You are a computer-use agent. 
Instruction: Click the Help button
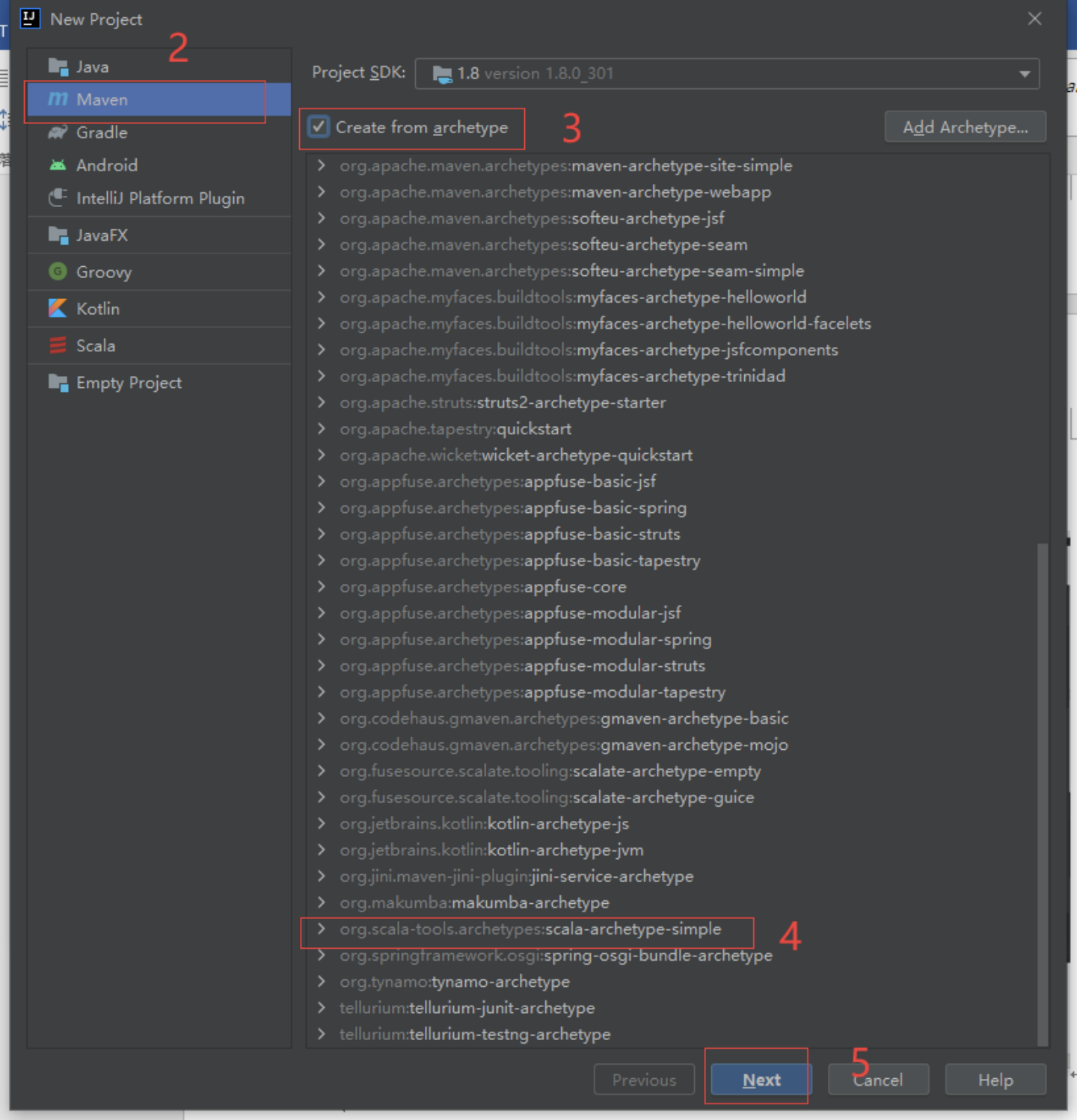(995, 1080)
